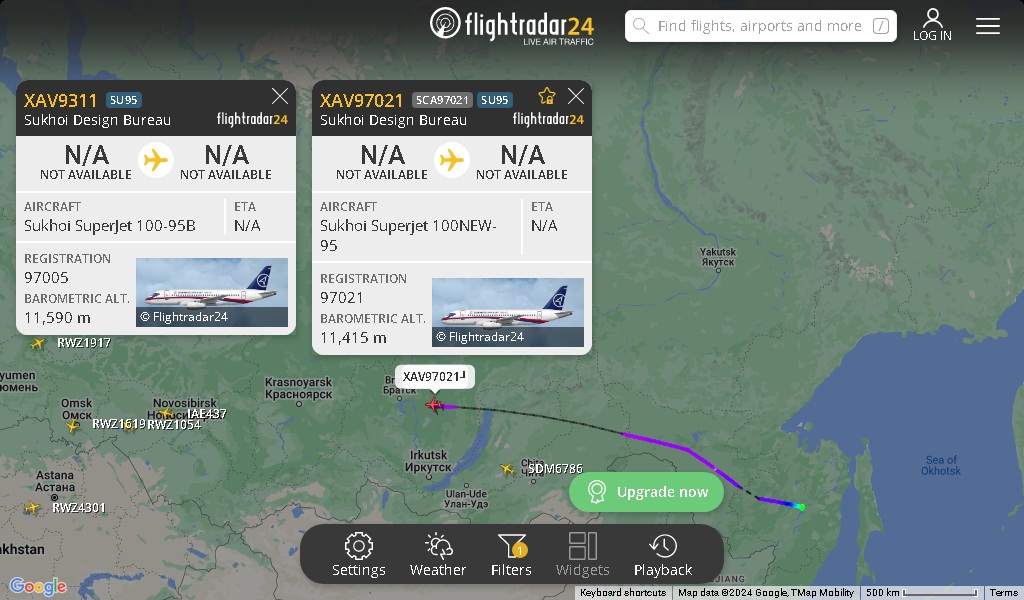Close the XAV9311 flight panel
The image size is (1024, 600).
pyautogui.click(x=280, y=97)
